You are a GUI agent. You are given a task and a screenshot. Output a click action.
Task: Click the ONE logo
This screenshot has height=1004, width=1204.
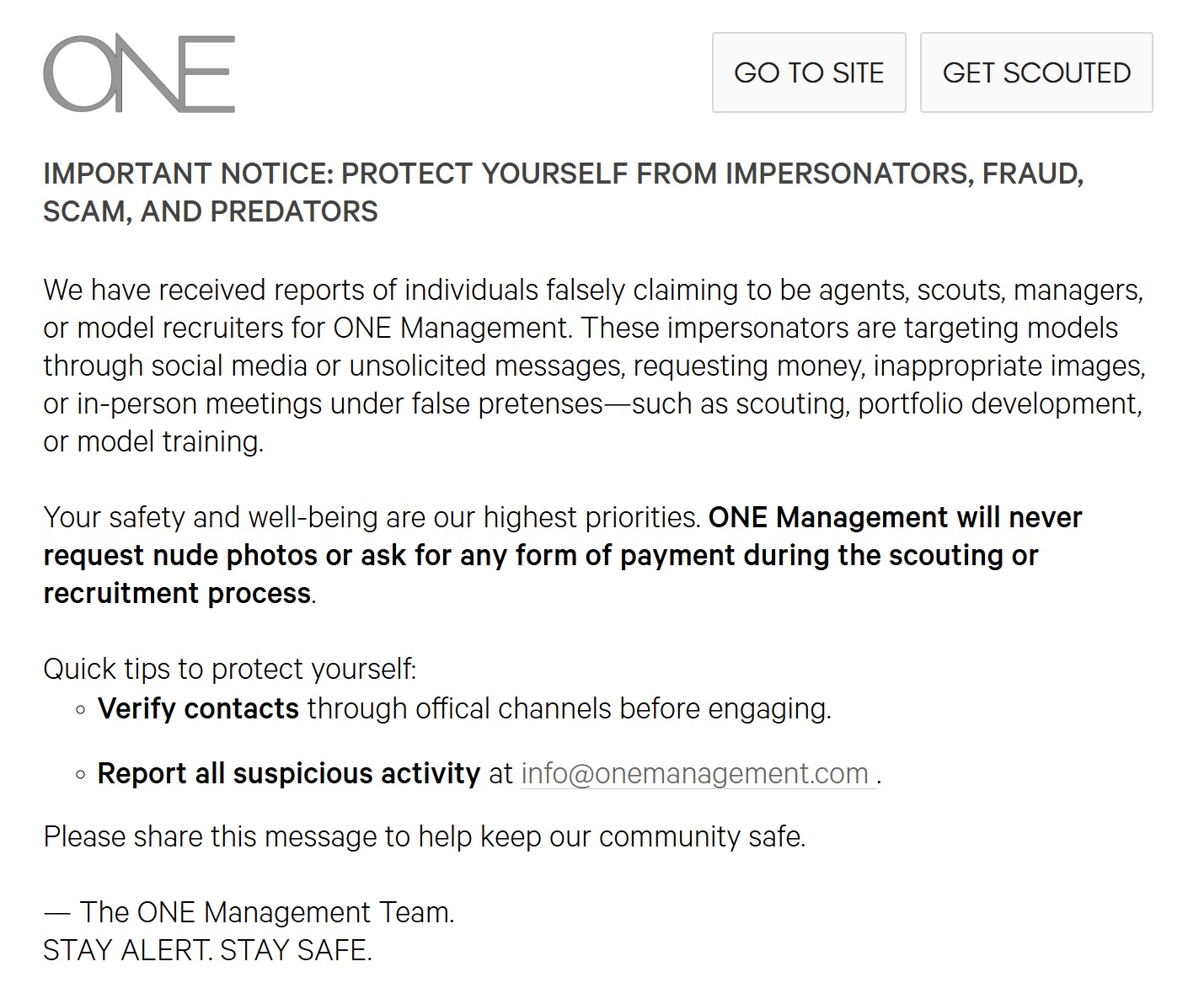[x=139, y=73]
